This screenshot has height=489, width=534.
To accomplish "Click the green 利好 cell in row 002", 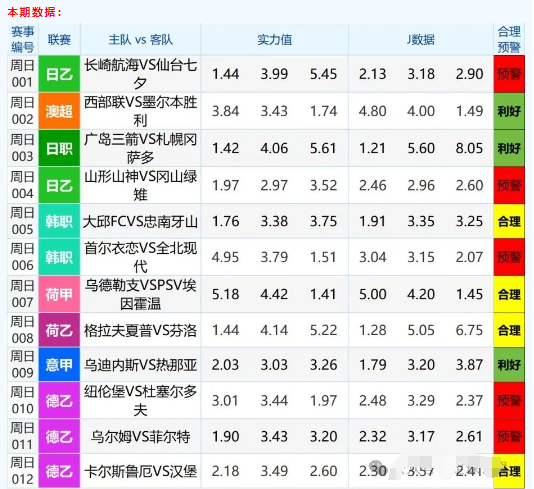I will click(509, 111).
